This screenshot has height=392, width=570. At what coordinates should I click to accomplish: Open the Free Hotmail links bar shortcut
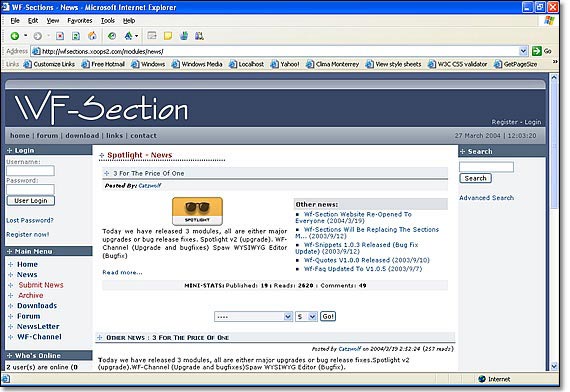[103, 64]
